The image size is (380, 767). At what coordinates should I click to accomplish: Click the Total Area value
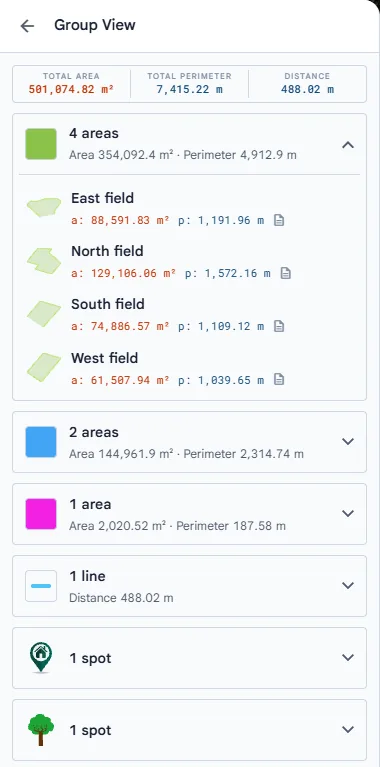point(71,90)
